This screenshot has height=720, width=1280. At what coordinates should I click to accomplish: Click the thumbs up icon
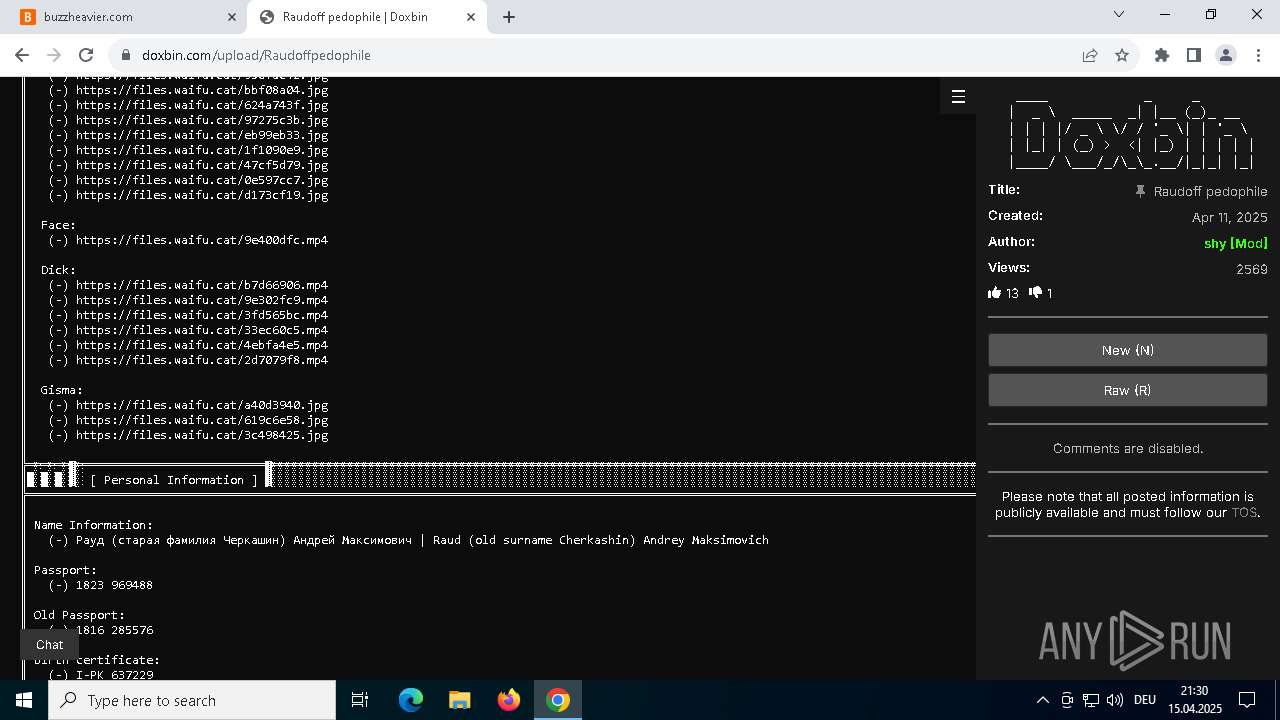994,293
